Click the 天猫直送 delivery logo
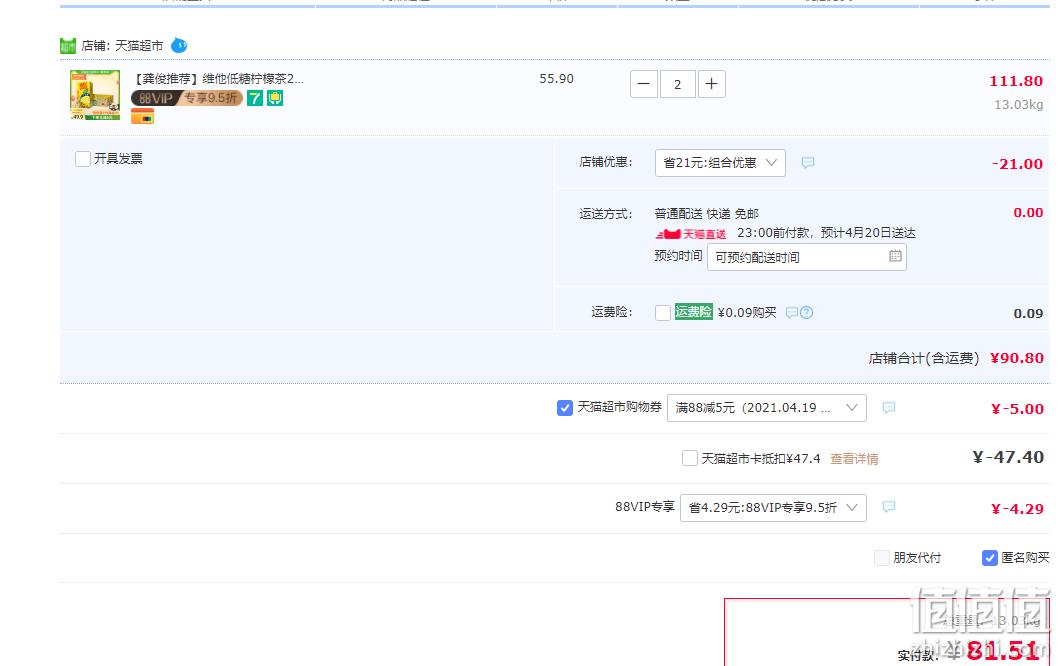1060x666 pixels. (x=691, y=234)
